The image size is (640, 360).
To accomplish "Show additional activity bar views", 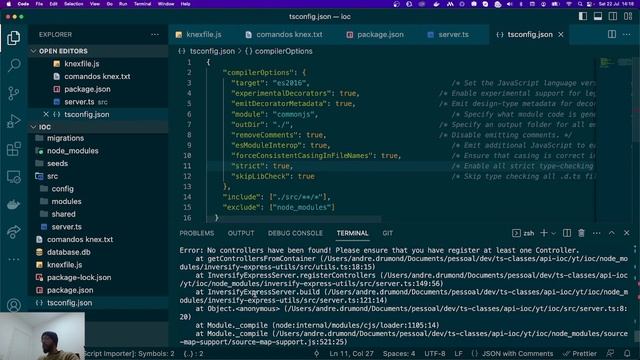I will pos(13,259).
